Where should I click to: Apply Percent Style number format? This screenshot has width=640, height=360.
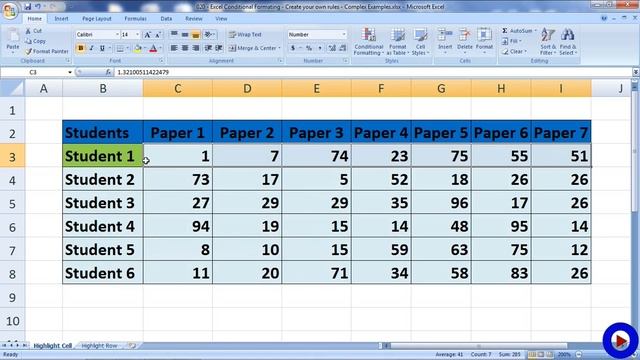[x=309, y=48]
